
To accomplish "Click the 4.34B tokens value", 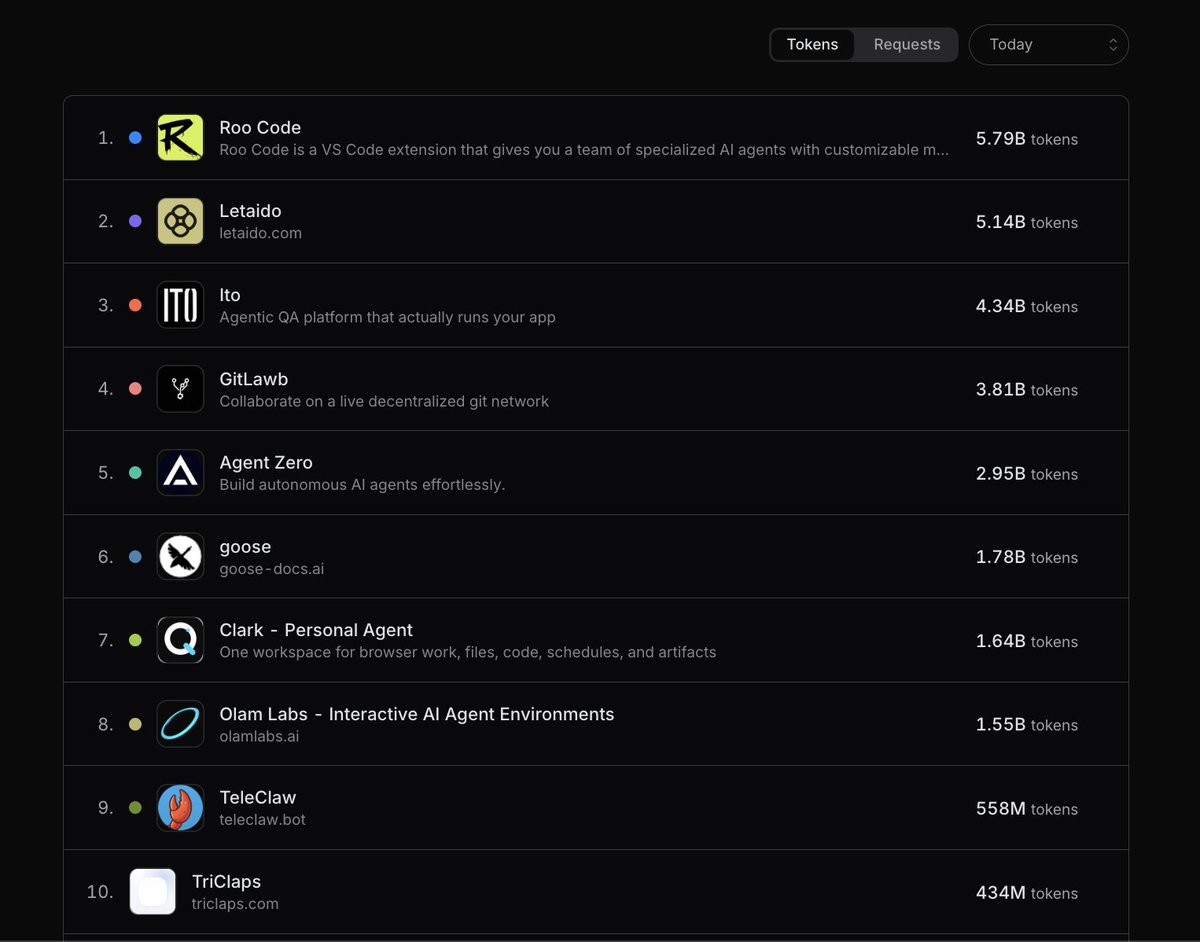I will pyautogui.click(x=1027, y=306).
